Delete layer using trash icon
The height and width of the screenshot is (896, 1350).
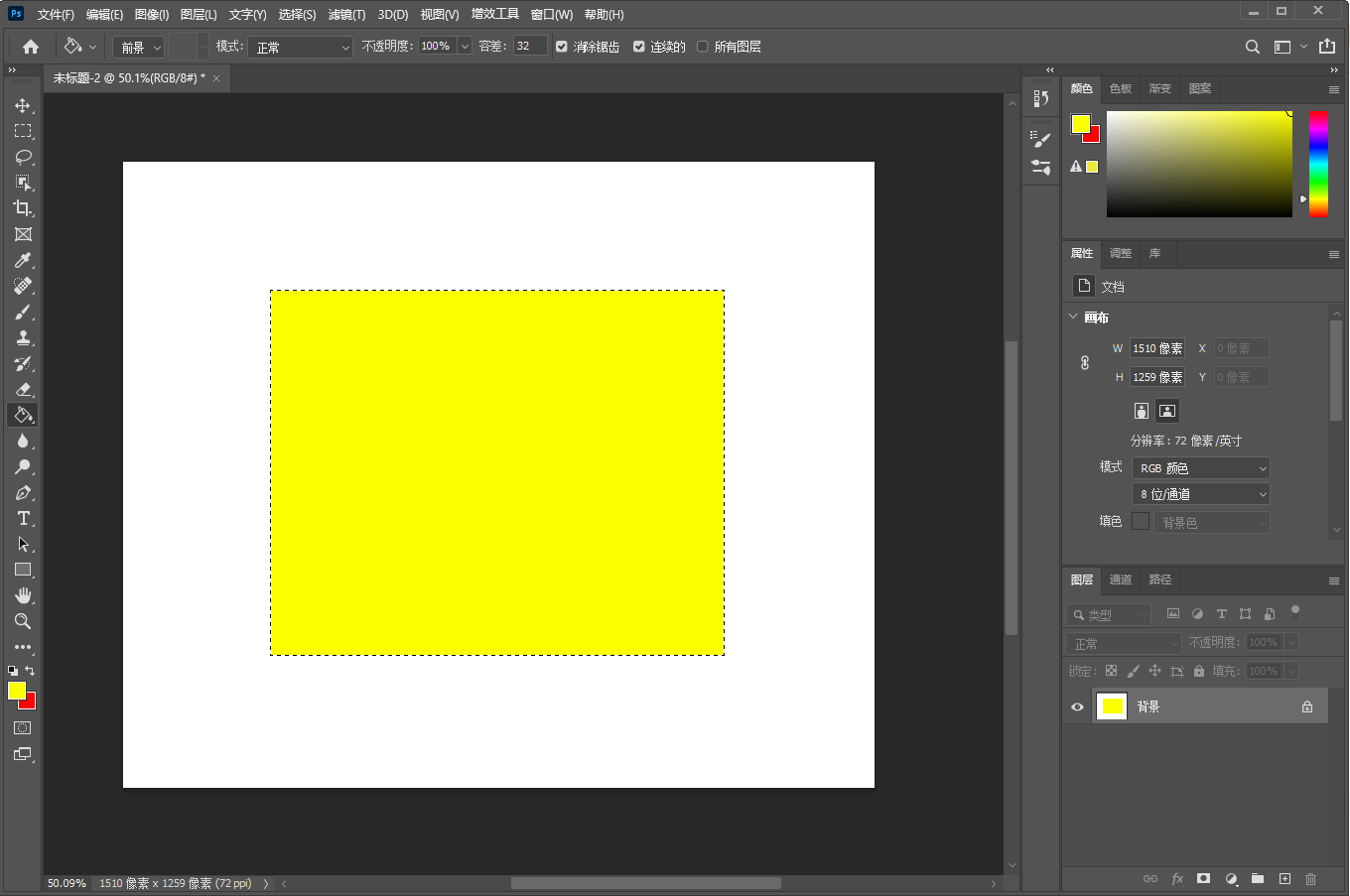1310,879
